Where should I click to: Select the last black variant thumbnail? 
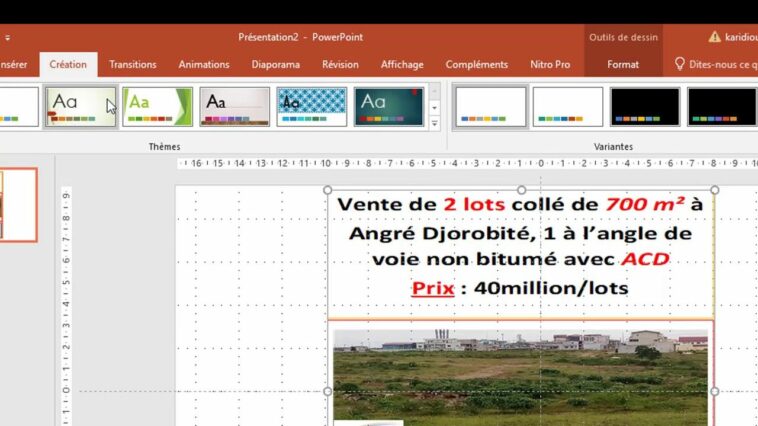pos(722,107)
